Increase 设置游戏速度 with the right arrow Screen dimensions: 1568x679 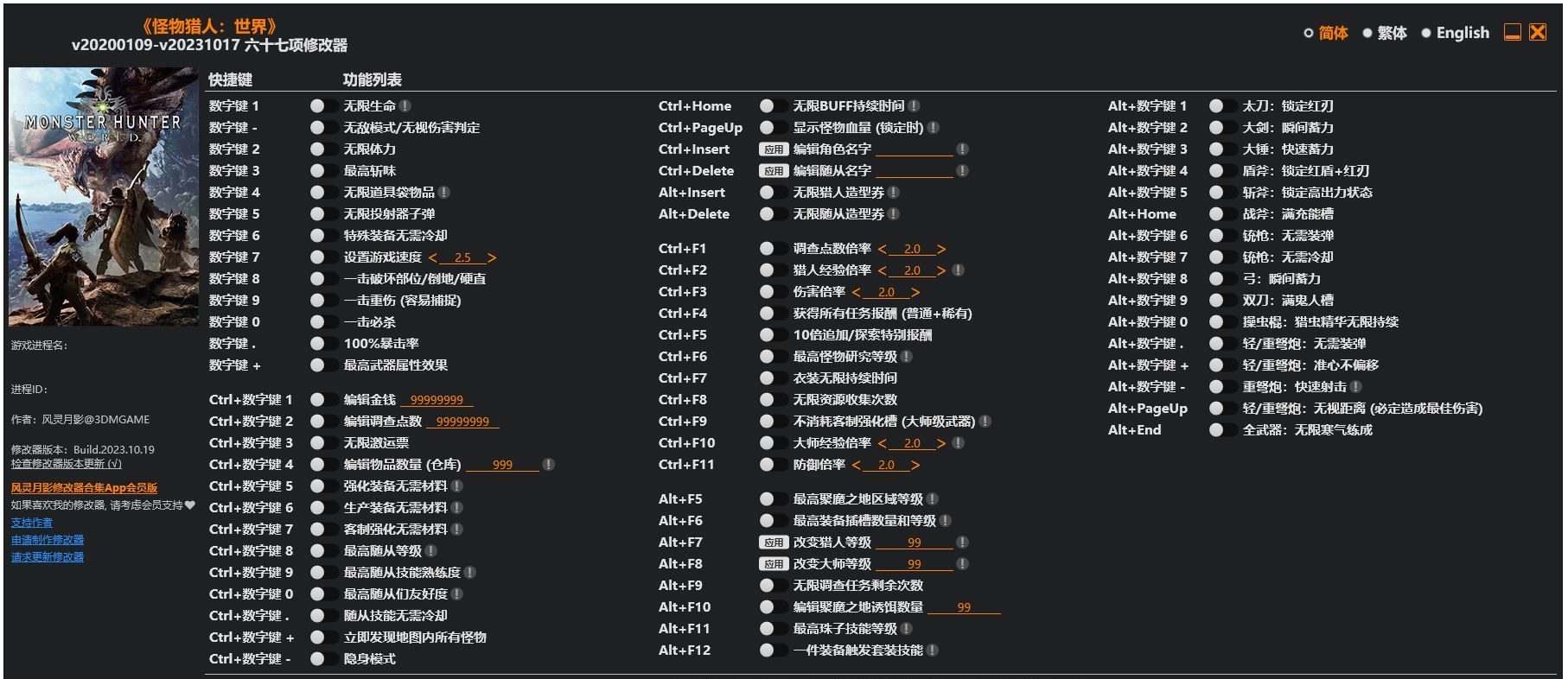tap(492, 257)
